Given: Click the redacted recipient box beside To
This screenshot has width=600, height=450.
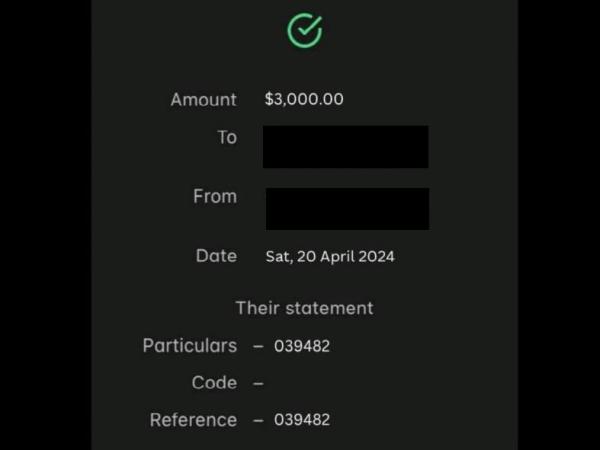Looking at the screenshot, I should pos(346,147).
